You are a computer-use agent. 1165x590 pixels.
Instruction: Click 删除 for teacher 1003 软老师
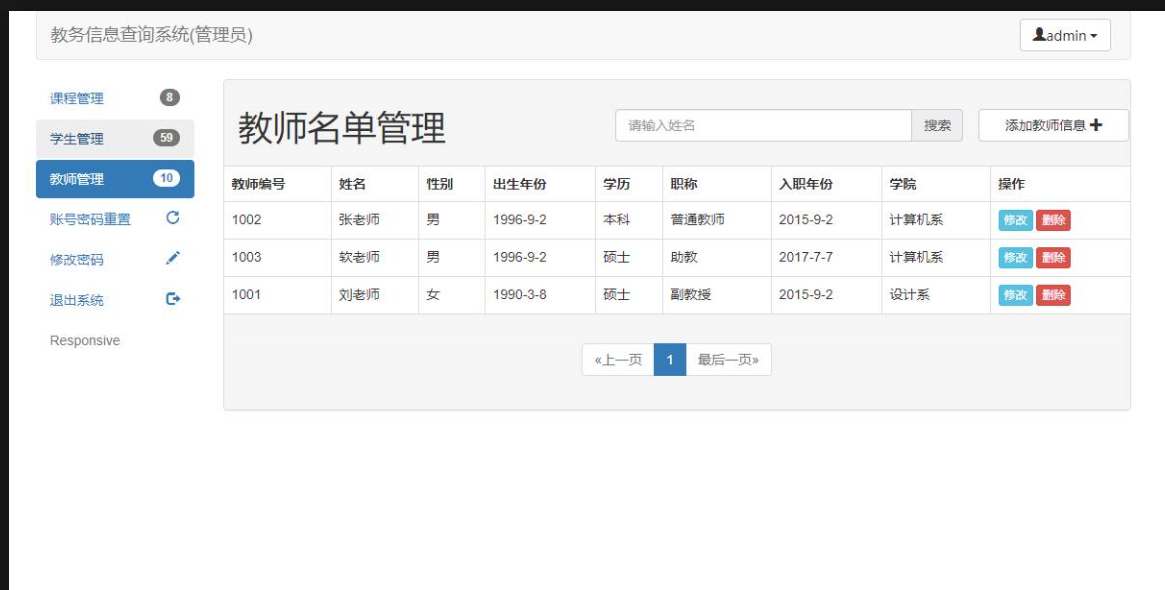coord(1054,258)
